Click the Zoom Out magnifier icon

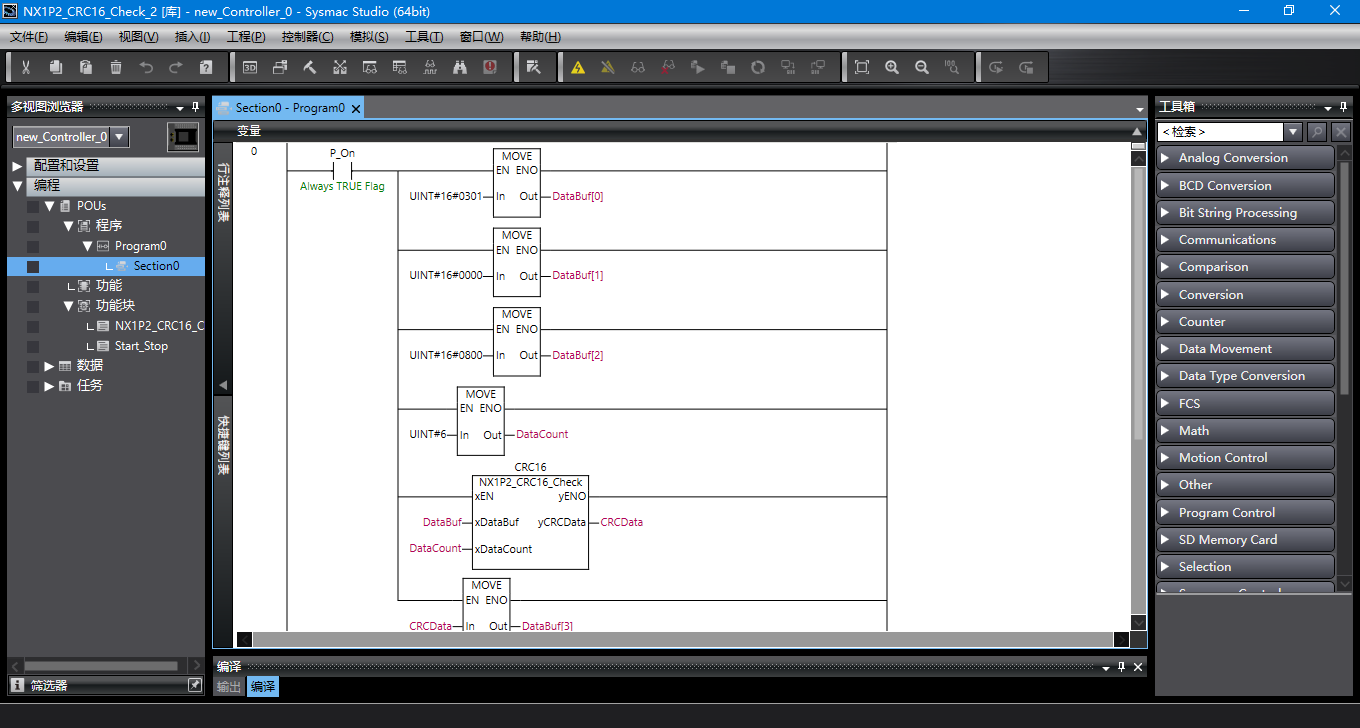[922, 67]
